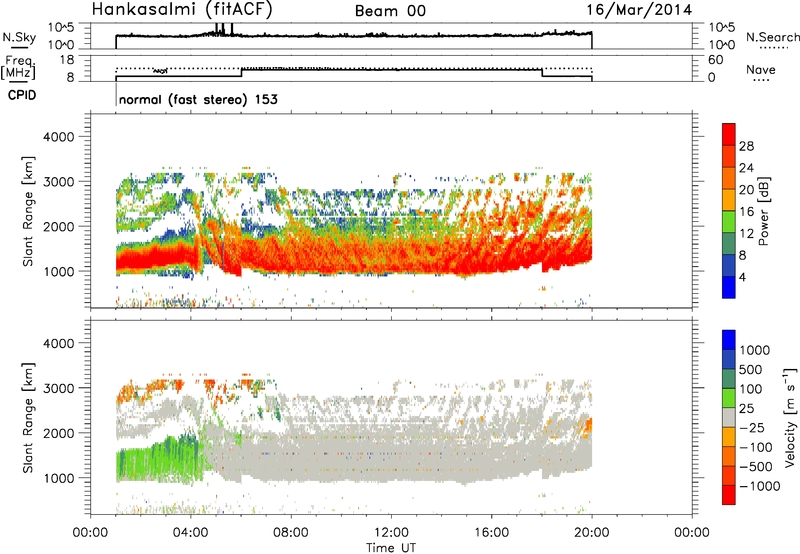Select the 16:00 time tick label
Image resolution: width=800 pixels, height=554 pixels.
click(x=491, y=533)
